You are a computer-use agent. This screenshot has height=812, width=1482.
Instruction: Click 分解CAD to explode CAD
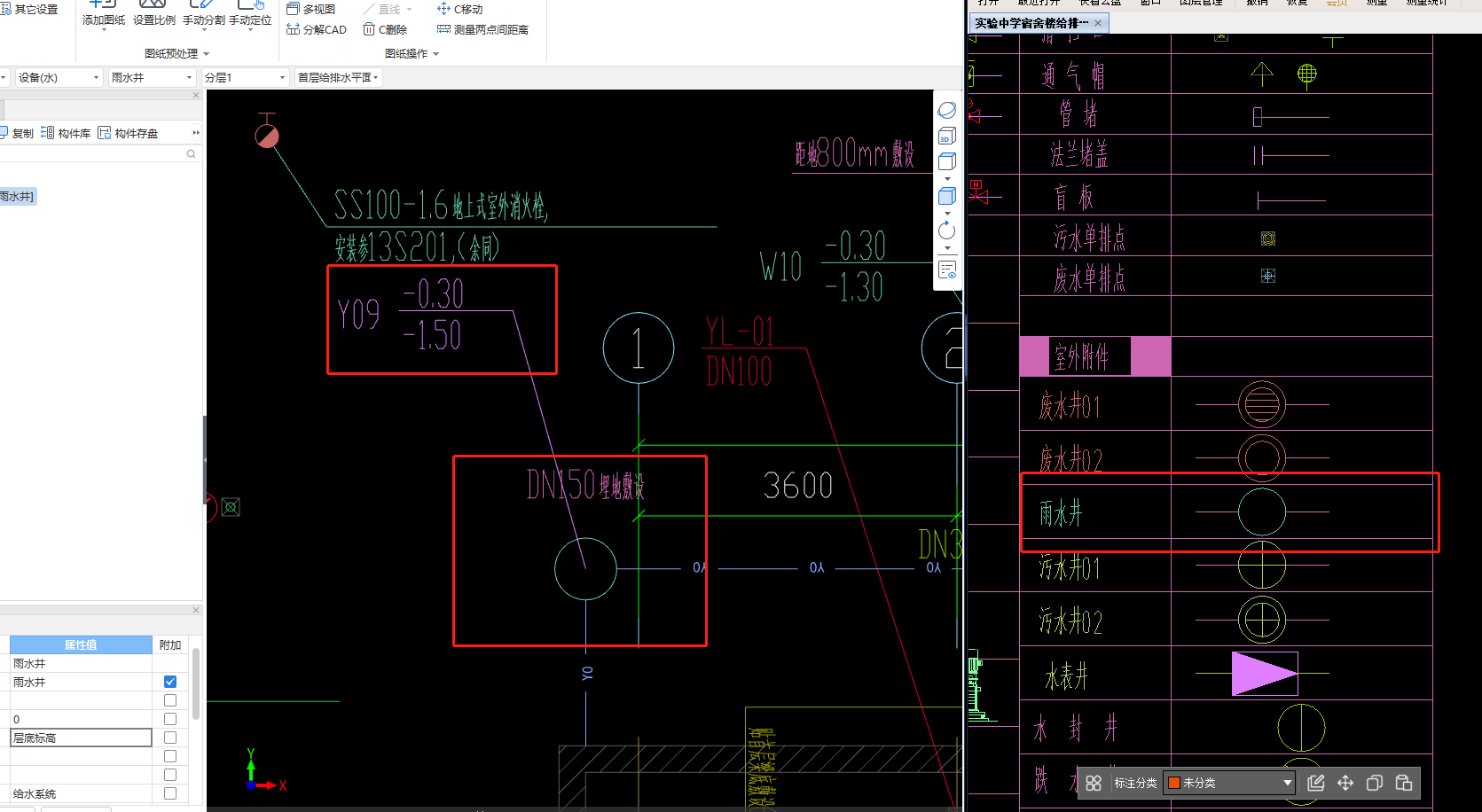pyautogui.click(x=317, y=29)
